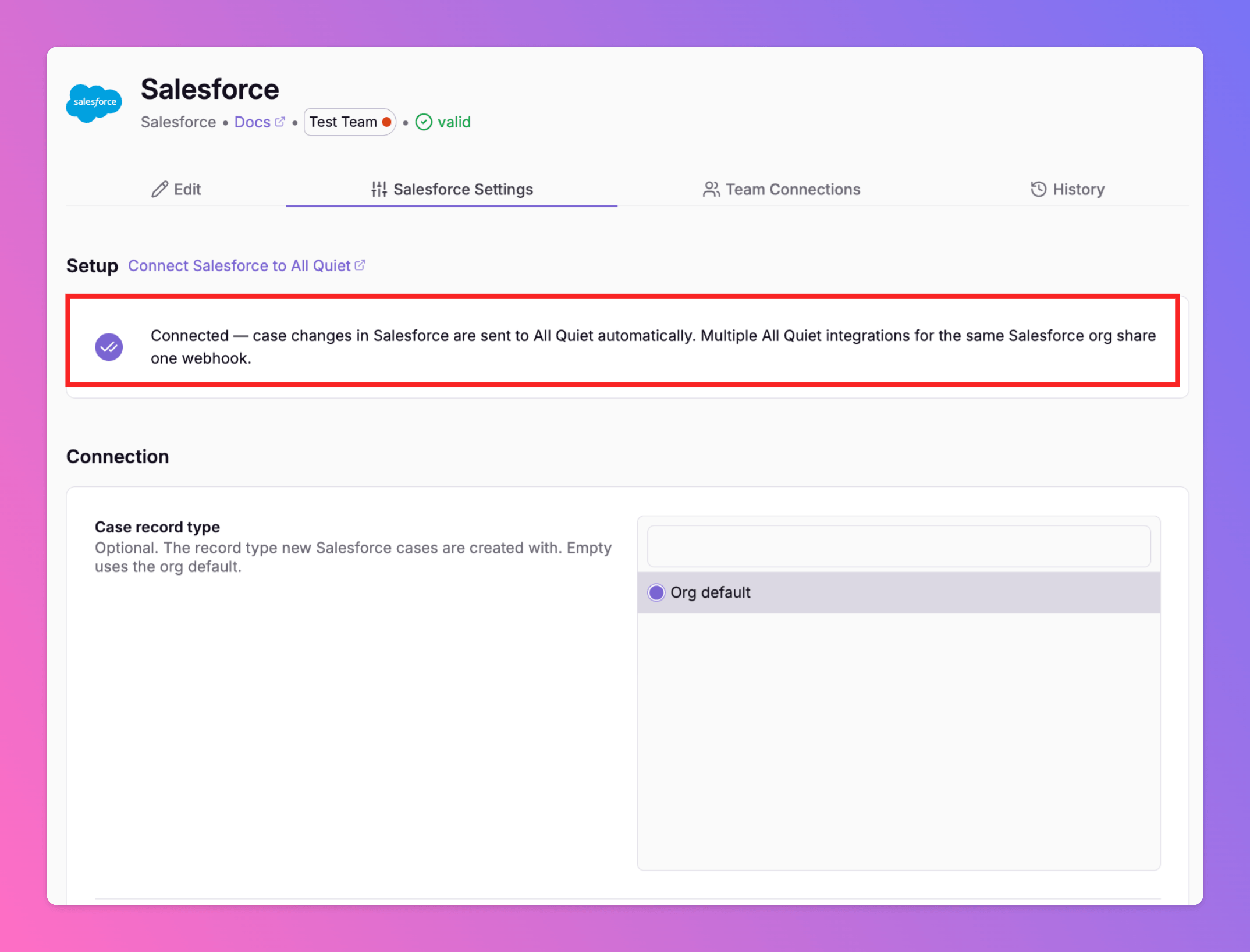Click the gray Salesforce subtitle text
This screenshot has height=952, width=1250.
point(178,122)
